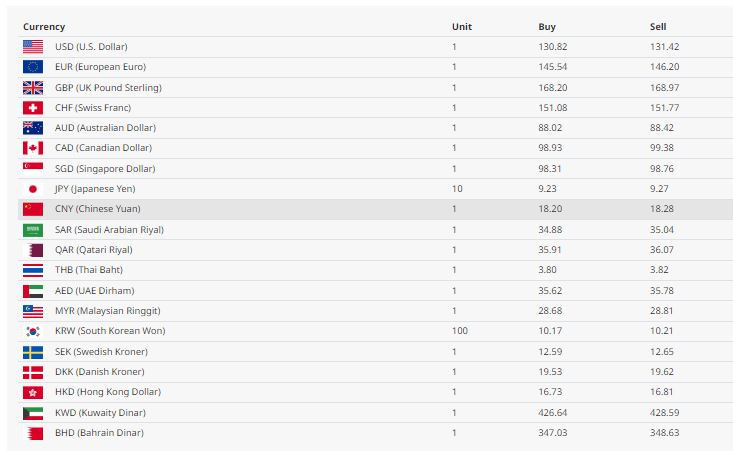Click the South Korean flag icon
The image size is (733, 451).
(33, 331)
